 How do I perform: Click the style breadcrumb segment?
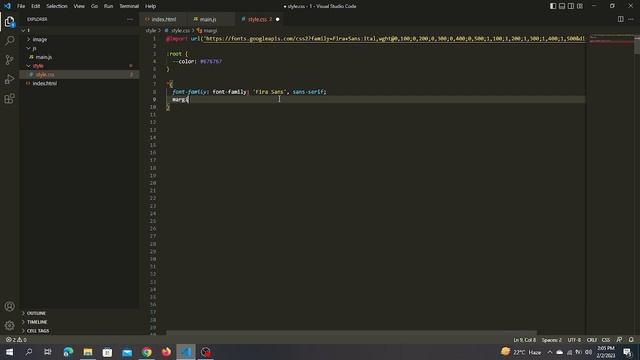[151, 31]
